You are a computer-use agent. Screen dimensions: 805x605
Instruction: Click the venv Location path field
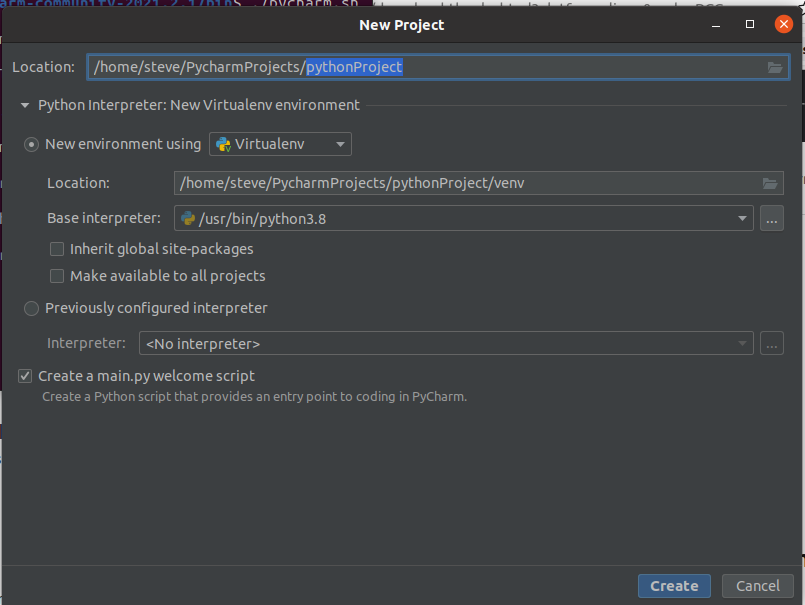coord(478,183)
